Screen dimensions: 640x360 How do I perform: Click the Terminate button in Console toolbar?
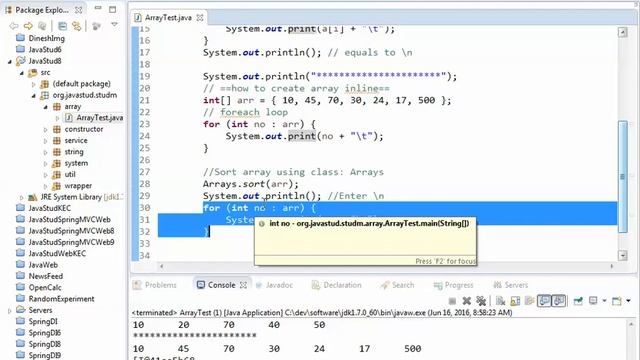point(452,301)
